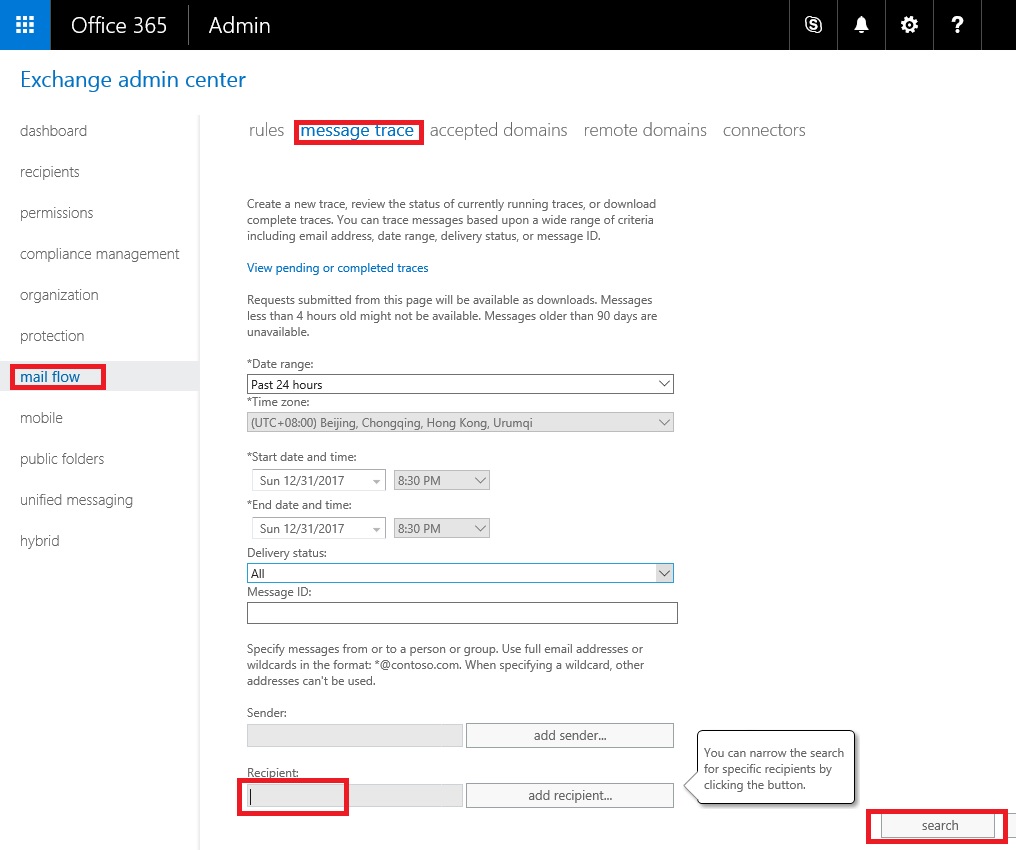Open the help question mark
Viewport: 1016px width, 850px height.
[x=957, y=25]
